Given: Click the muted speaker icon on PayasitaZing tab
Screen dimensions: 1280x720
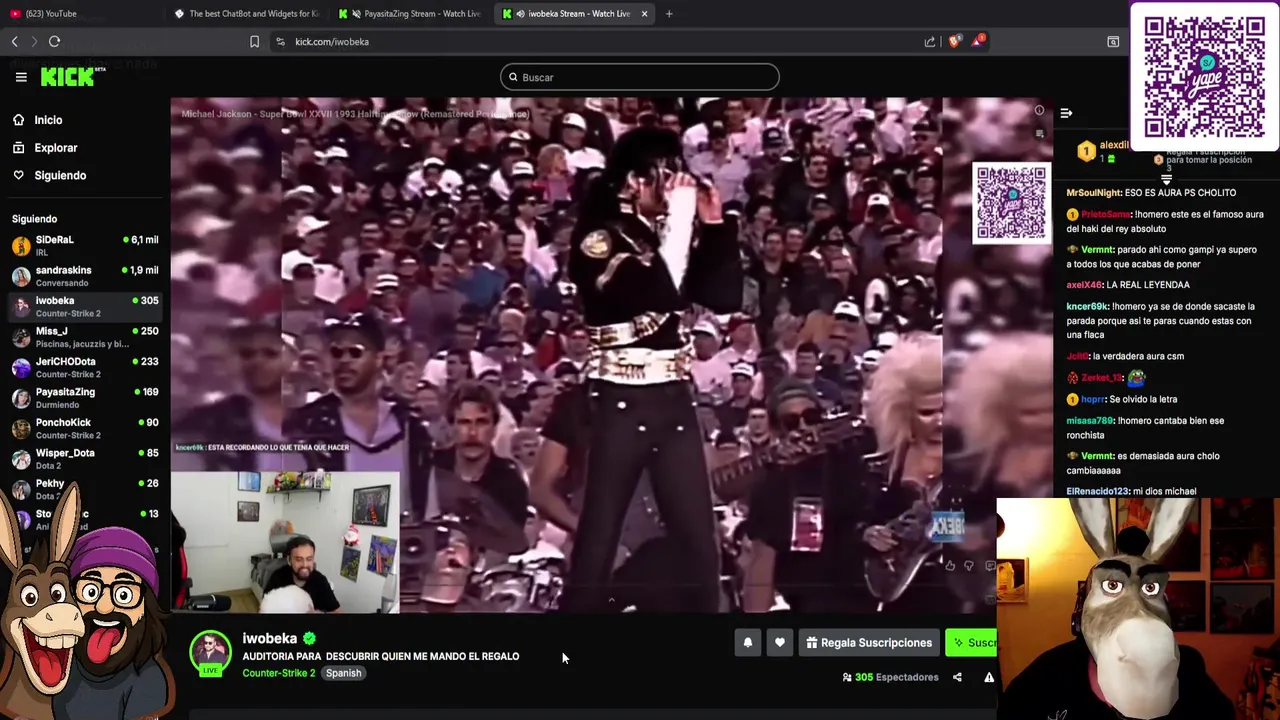Looking at the screenshot, I should 357,13.
